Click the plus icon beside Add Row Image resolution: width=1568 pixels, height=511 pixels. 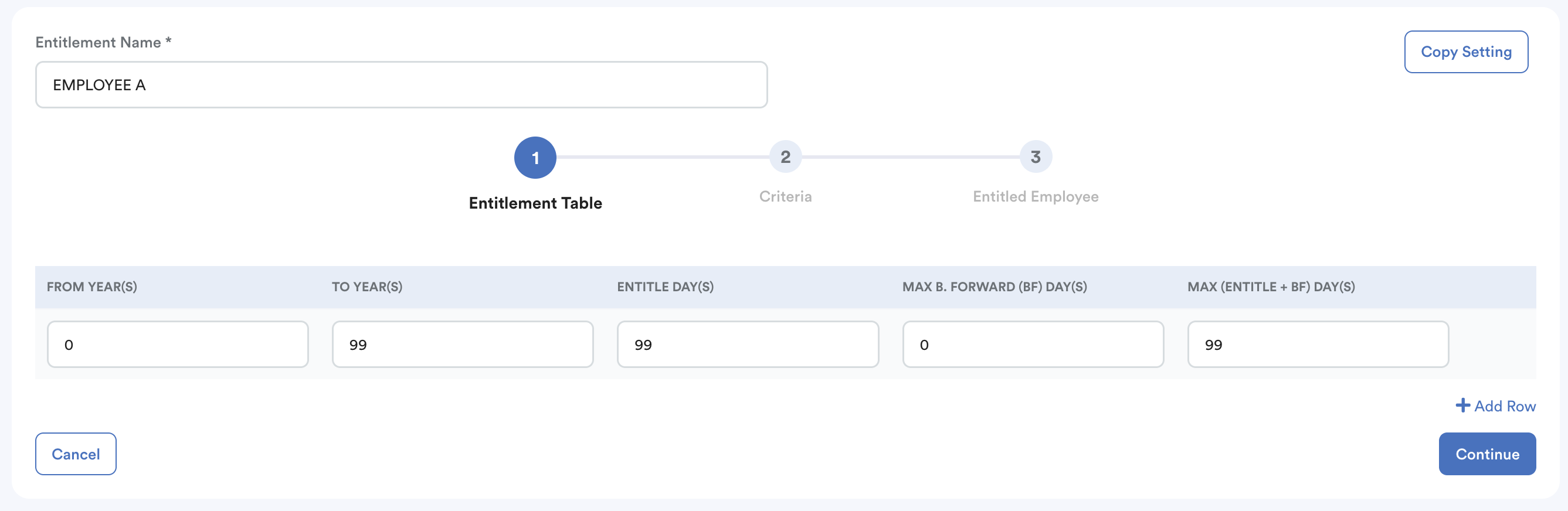coord(1462,405)
